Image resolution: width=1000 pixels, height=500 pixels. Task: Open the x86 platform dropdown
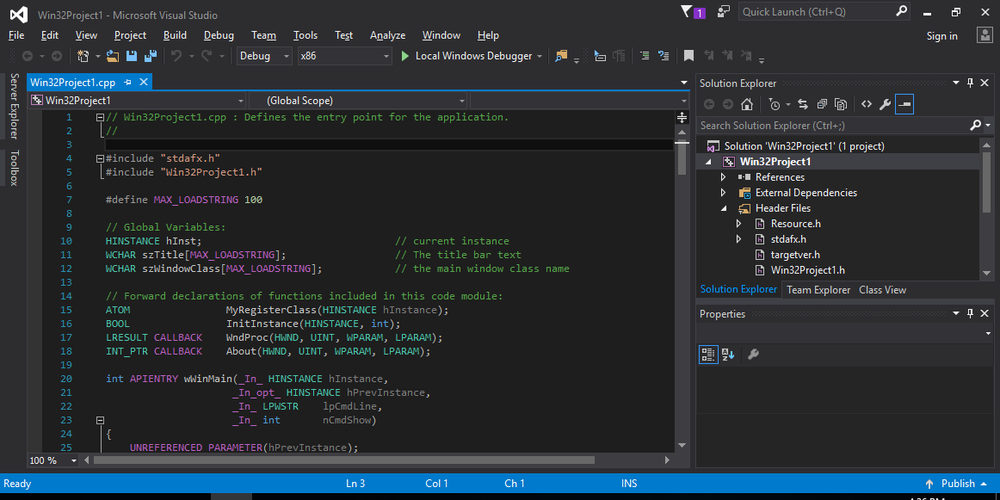point(344,56)
